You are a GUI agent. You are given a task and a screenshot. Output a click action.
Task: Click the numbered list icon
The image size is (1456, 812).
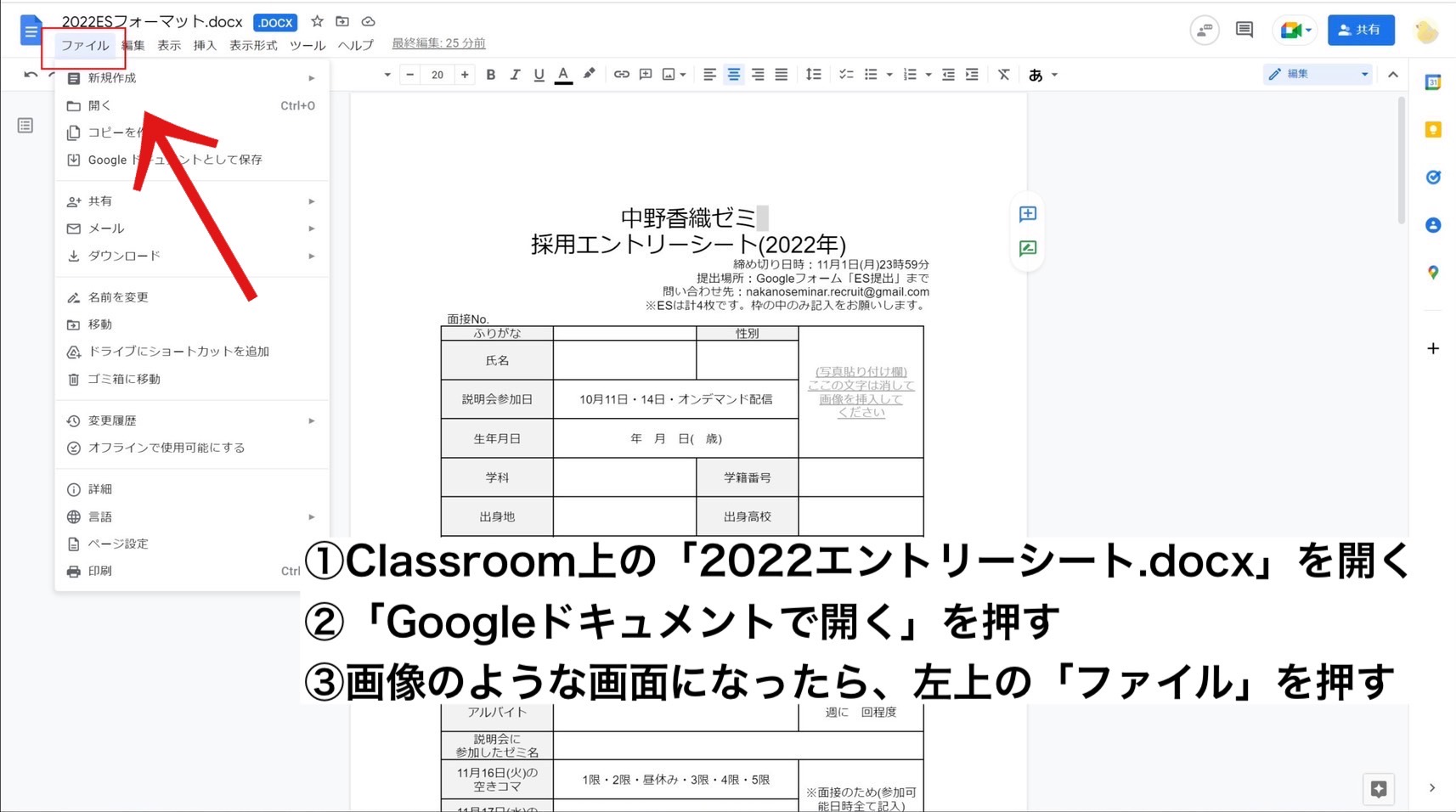click(910, 75)
